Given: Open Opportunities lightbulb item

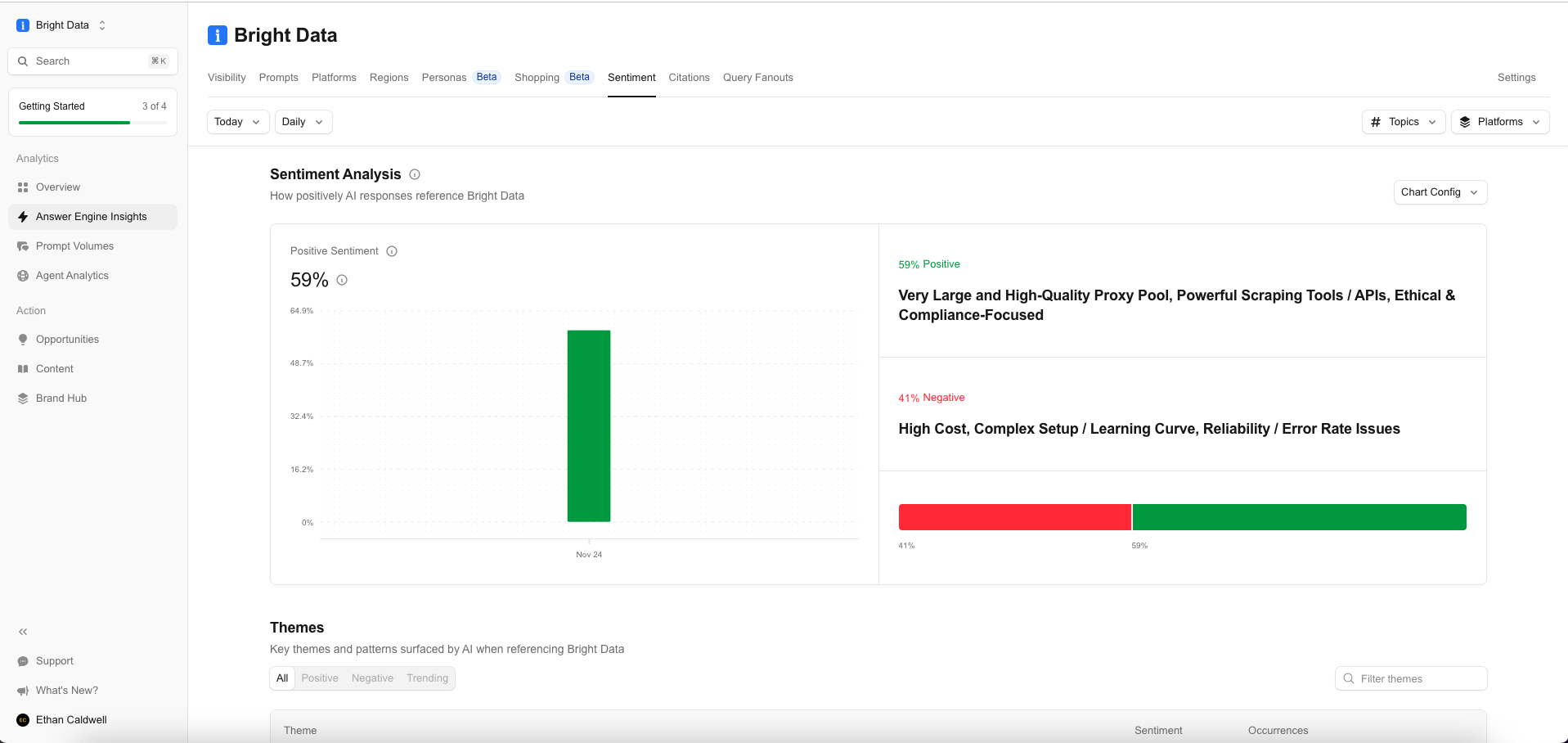Looking at the screenshot, I should (92, 340).
